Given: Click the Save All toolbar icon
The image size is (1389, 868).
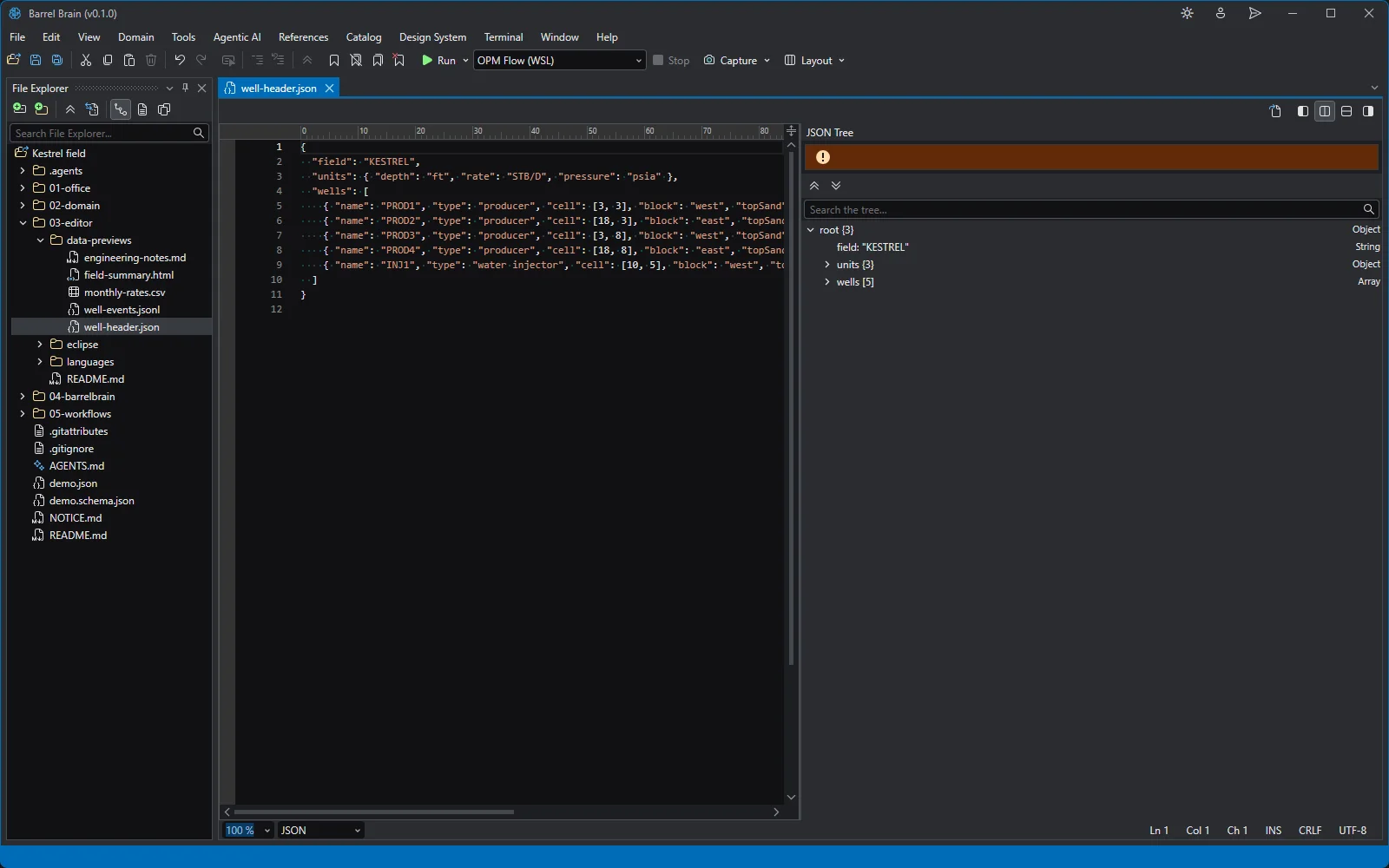Looking at the screenshot, I should coord(57,60).
